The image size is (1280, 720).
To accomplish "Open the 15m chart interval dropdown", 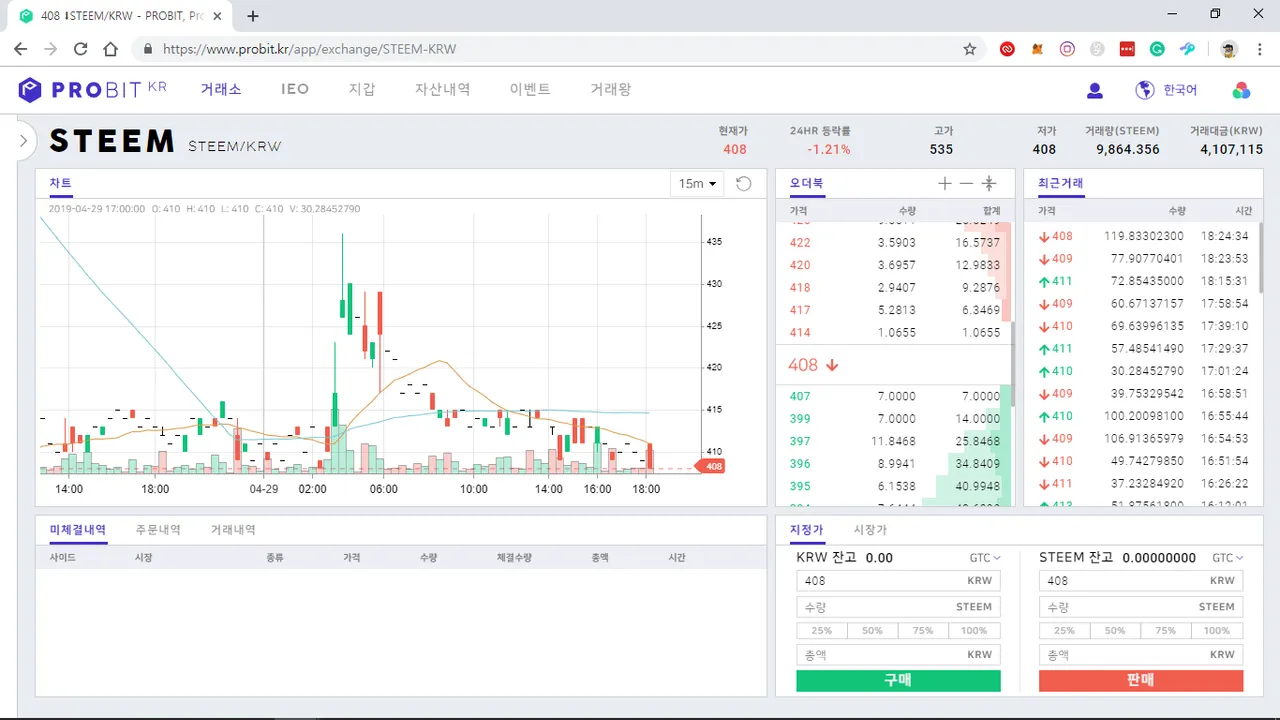I will (x=698, y=184).
